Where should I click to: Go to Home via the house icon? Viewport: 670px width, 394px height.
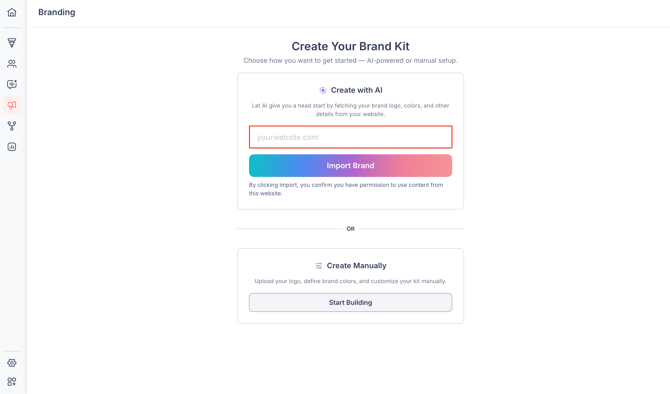tap(12, 12)
